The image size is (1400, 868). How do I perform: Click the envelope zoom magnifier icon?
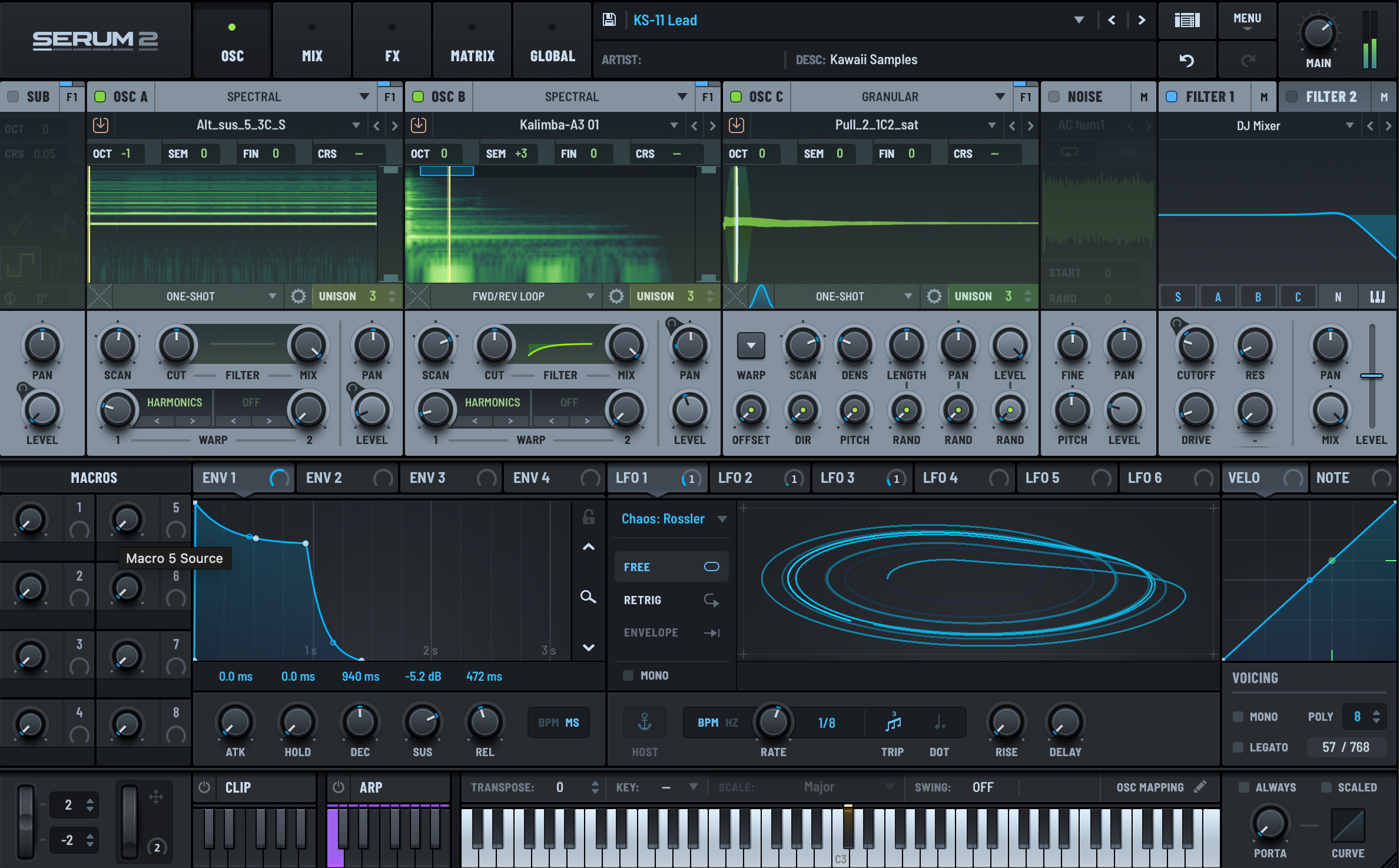(588, 597)
